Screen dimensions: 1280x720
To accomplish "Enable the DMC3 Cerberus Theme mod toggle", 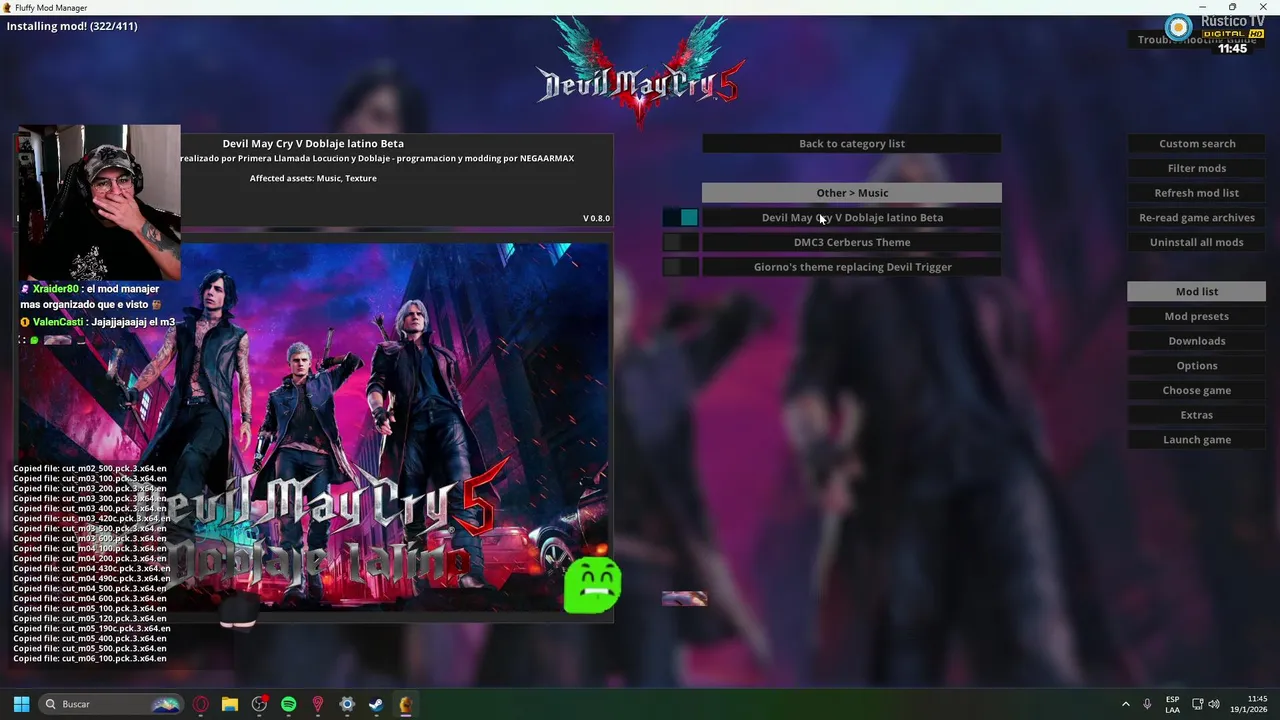I will (680, 242).
